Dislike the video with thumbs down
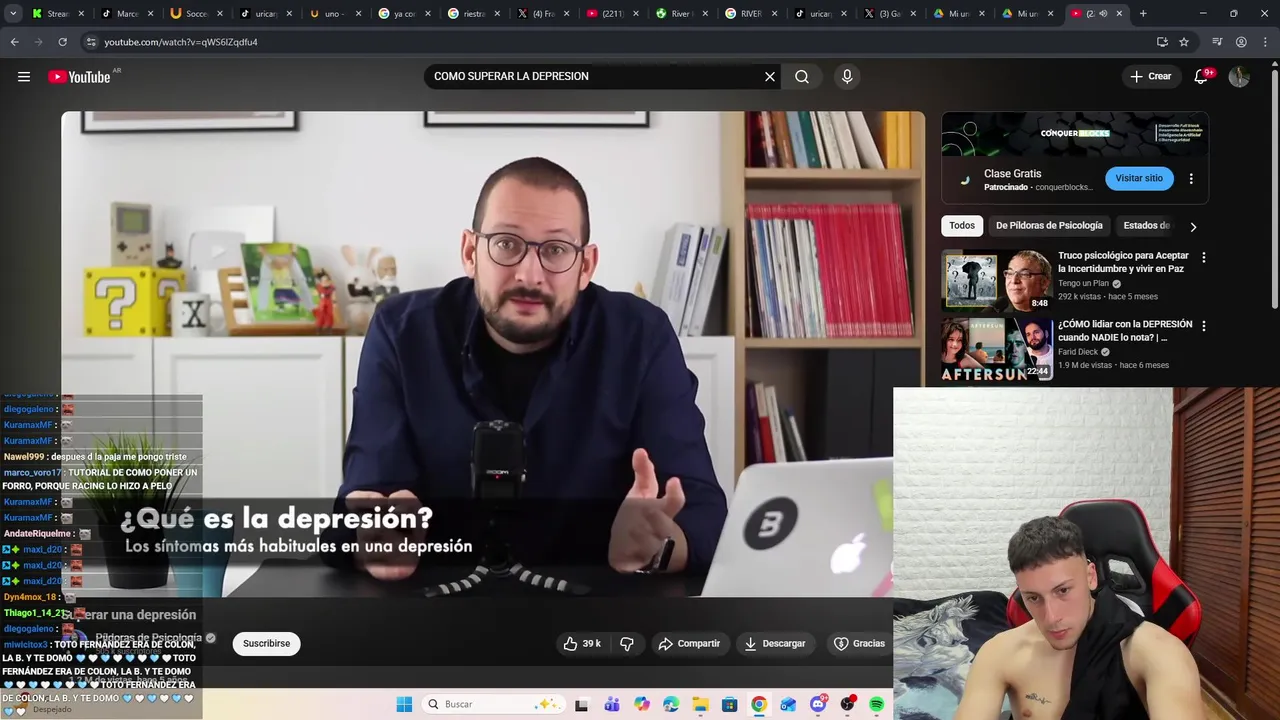This screenshot has height=720, width=1280. pos(627,643)
